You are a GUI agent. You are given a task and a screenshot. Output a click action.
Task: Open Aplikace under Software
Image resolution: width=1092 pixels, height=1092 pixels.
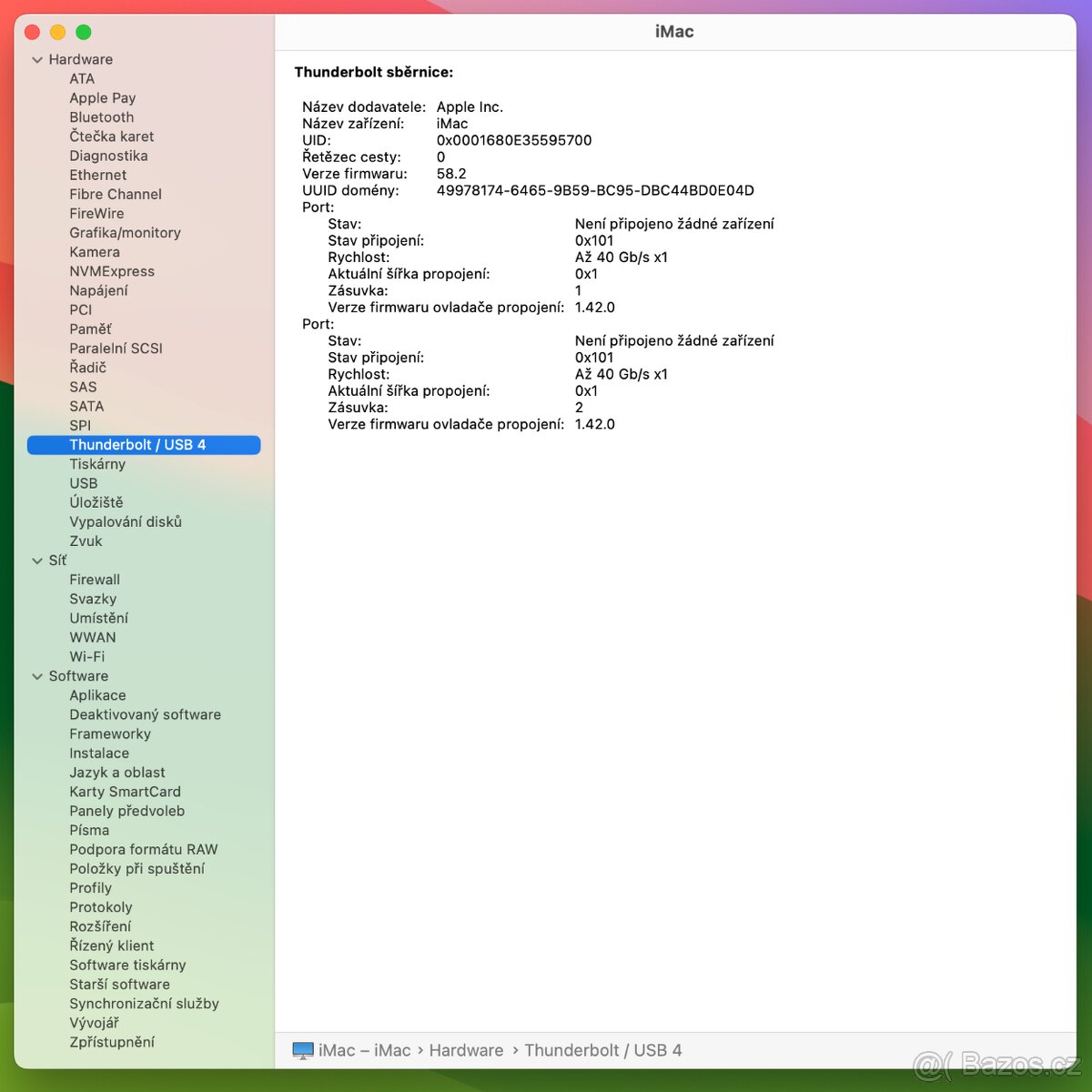coord(97,695)
